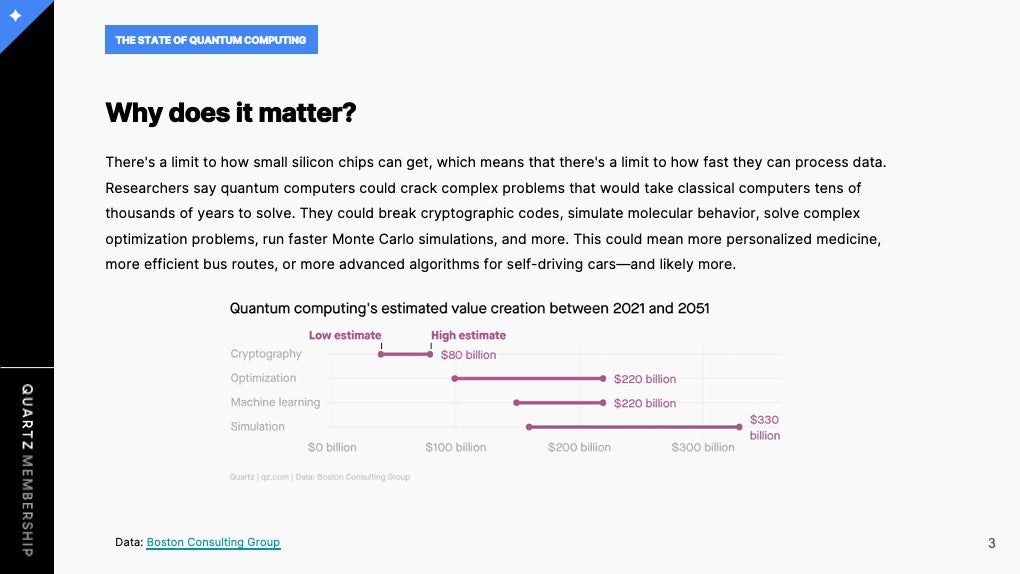
Task: Click The State of Quantum Computing badge
Action: point(211,40)
